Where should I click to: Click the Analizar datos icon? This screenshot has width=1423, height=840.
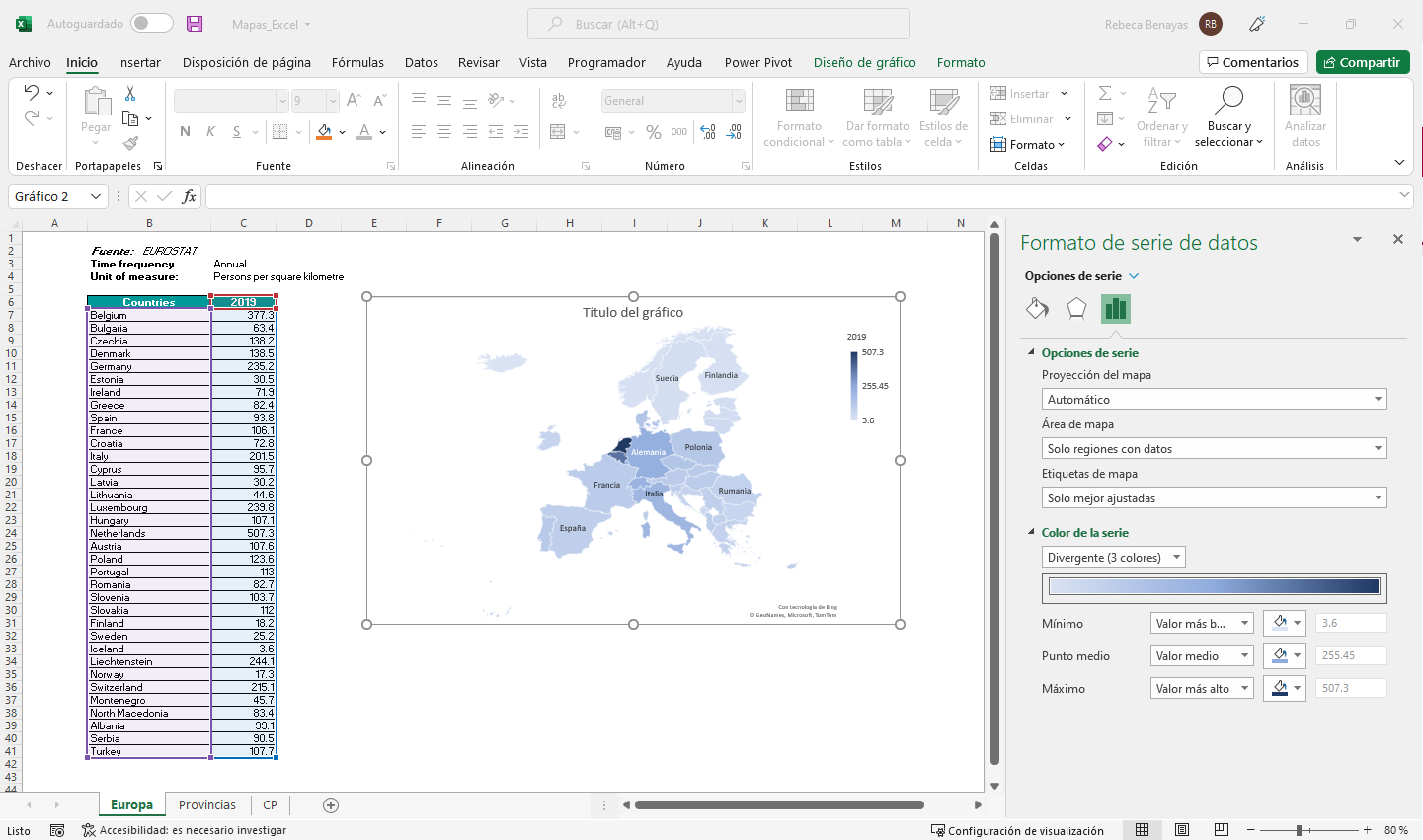1304,101
